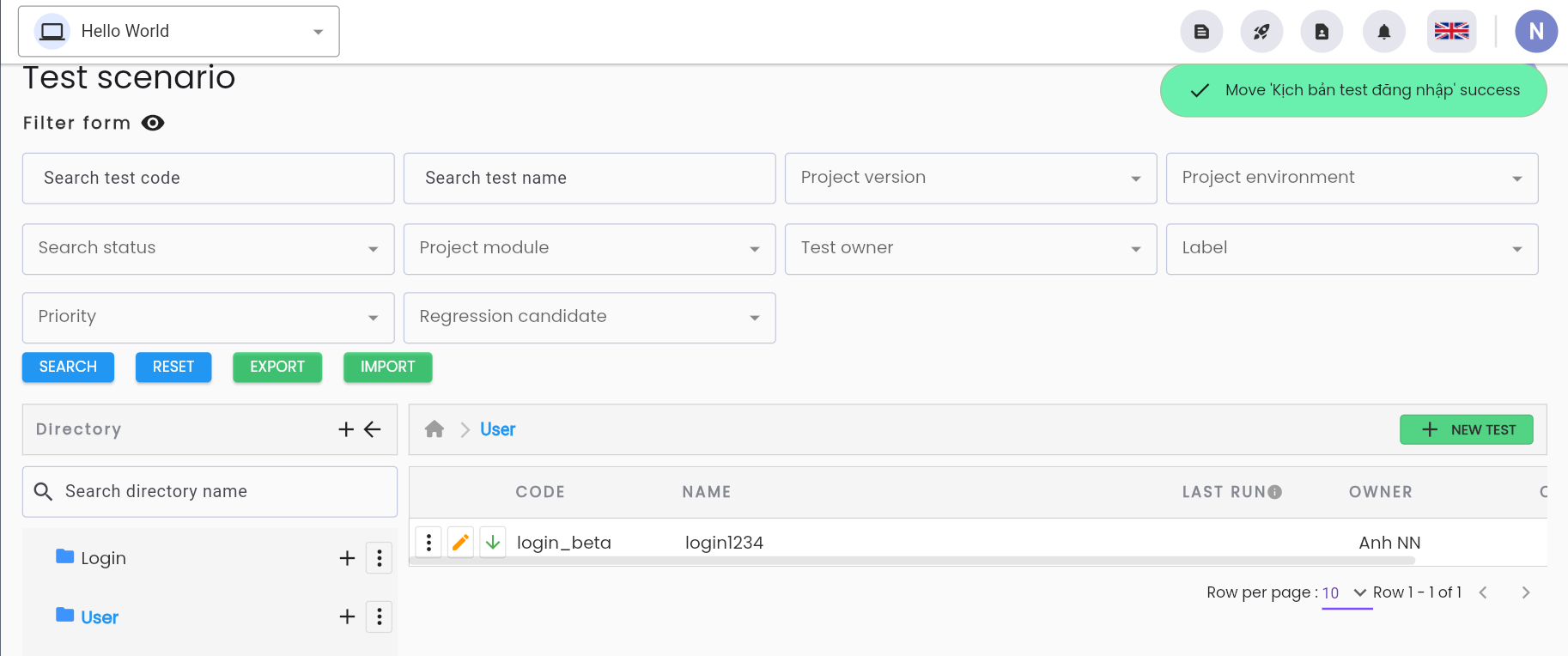Go to home breadcrumb icon
1568x656 pixels.
(x=435, y=429)
